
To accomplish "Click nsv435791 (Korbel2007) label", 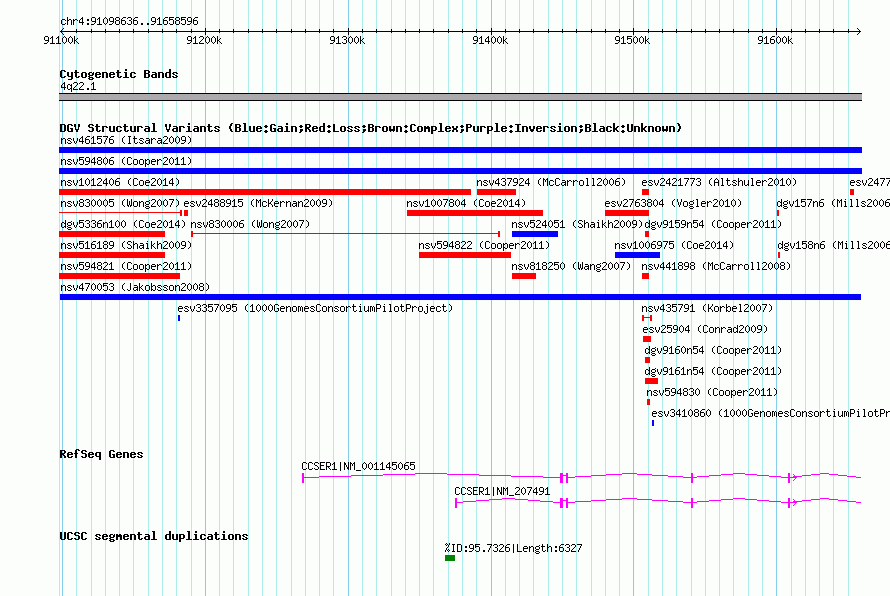I will (707, 308).
